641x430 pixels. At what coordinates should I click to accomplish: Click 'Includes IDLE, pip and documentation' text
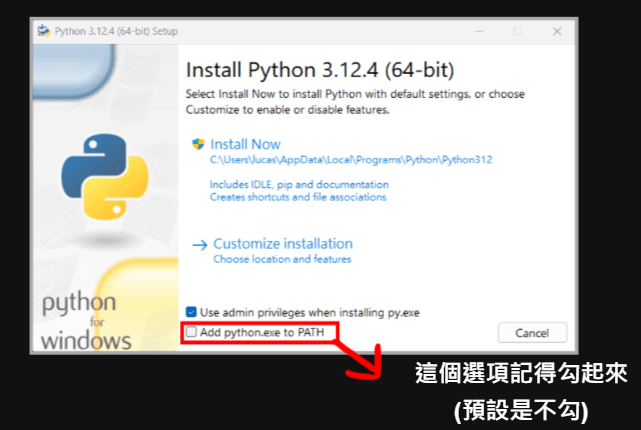(299, 185)
